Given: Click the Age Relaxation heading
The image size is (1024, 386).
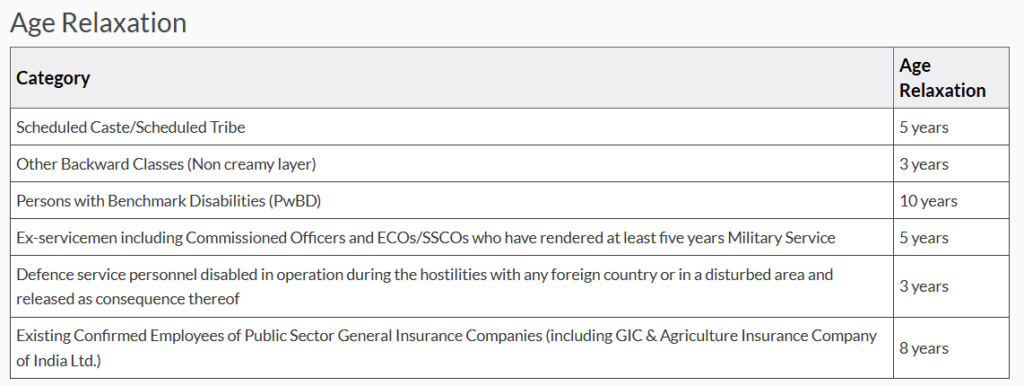Looking at the screenshot, I should pos(98,23).
